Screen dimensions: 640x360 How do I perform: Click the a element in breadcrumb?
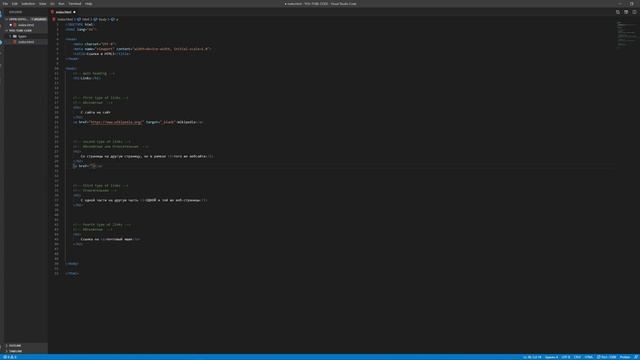115,19
